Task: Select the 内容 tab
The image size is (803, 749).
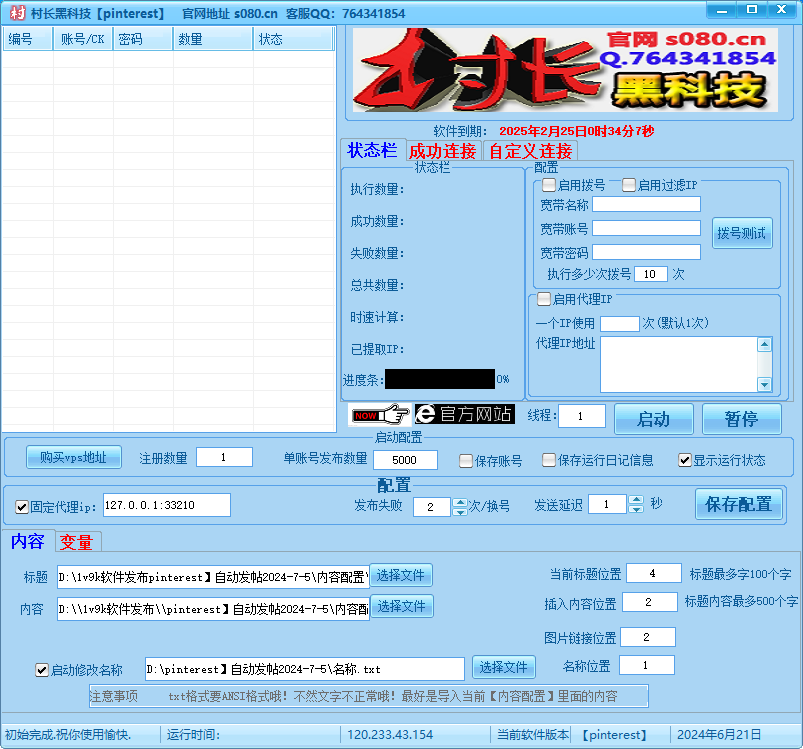Action: pyautogui.click(x=28, y=541)
